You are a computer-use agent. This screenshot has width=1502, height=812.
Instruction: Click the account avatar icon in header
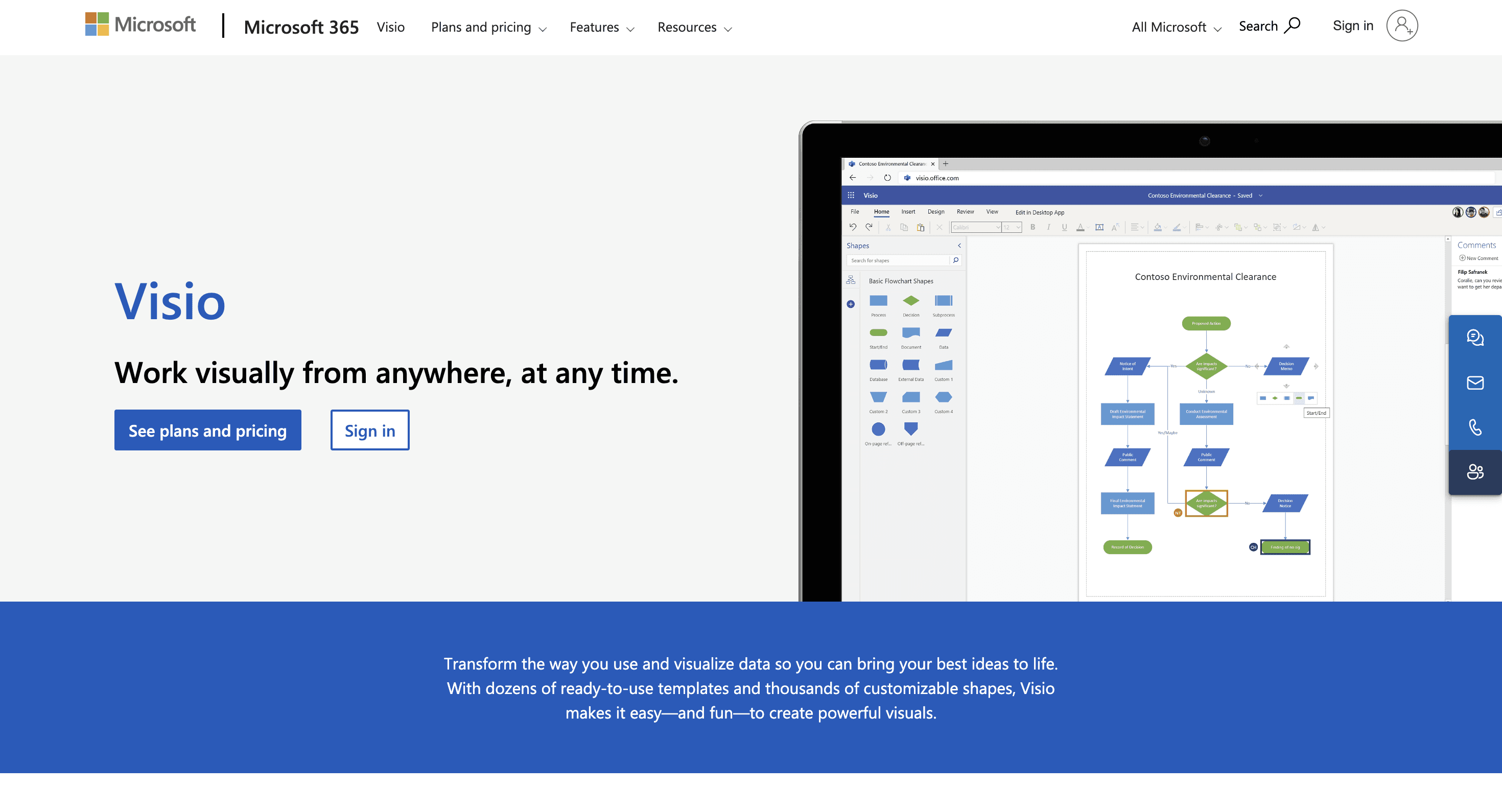click(x=1402, y=26)
